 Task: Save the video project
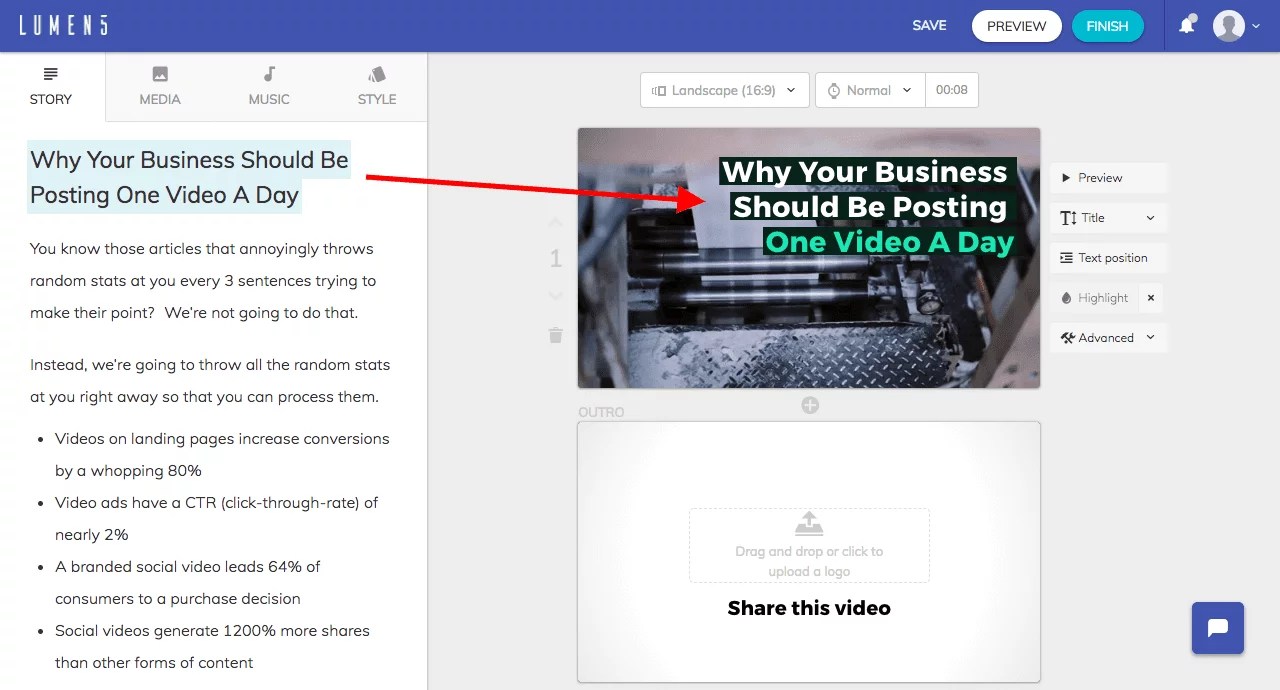pos(929,25)
